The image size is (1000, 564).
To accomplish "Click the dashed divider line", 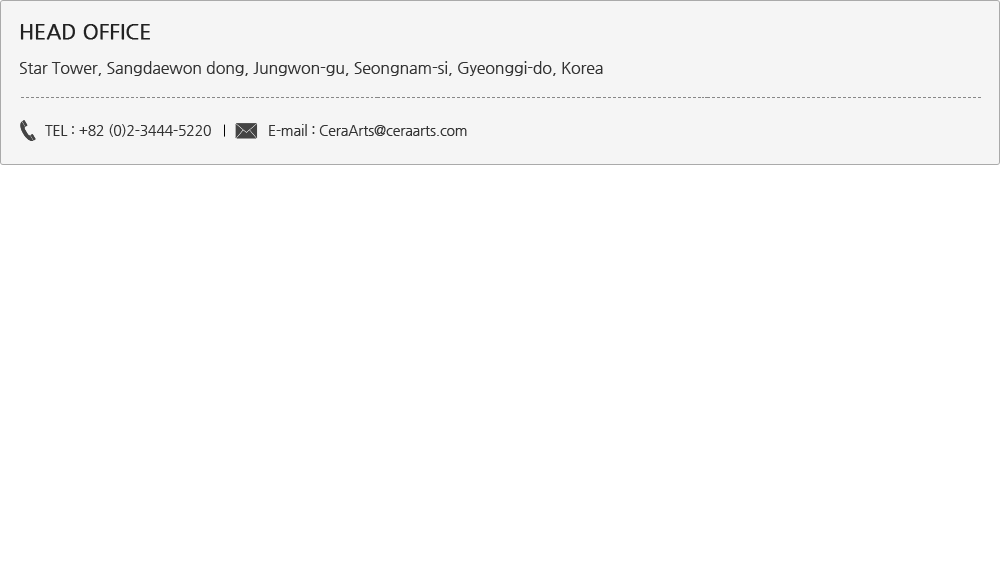I will pos(501,98).
